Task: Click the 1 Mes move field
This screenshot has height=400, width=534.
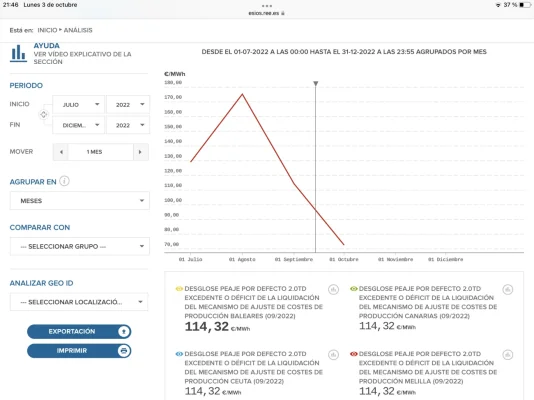Action: click(100, 152)
